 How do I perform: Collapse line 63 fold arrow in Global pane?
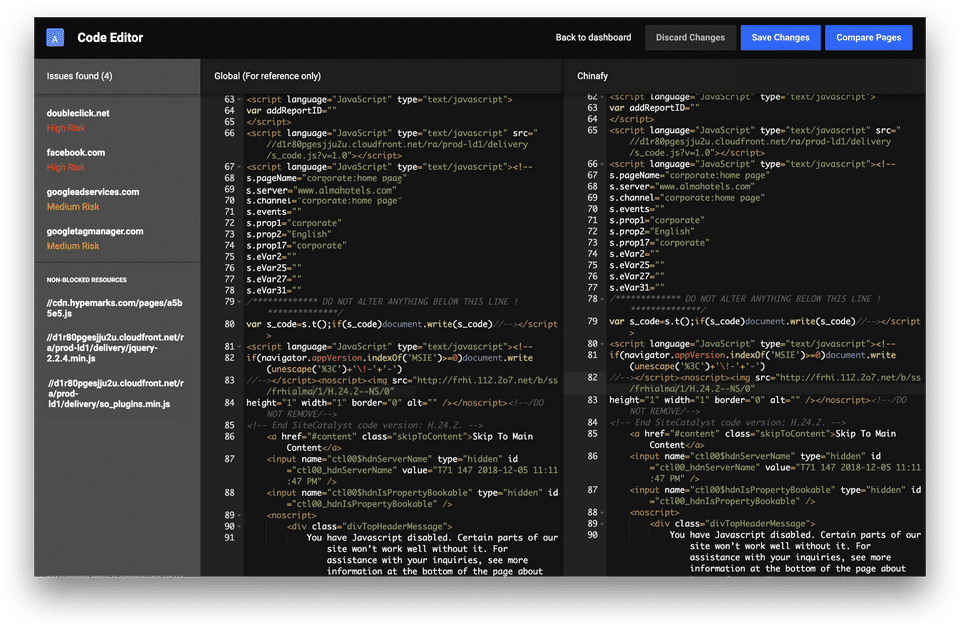pyautogui.click(x=240, y=100)
